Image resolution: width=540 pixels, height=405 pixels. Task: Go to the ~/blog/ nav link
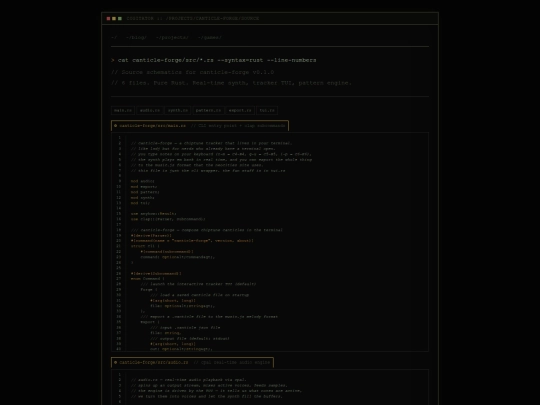click(x=136, y=37)
